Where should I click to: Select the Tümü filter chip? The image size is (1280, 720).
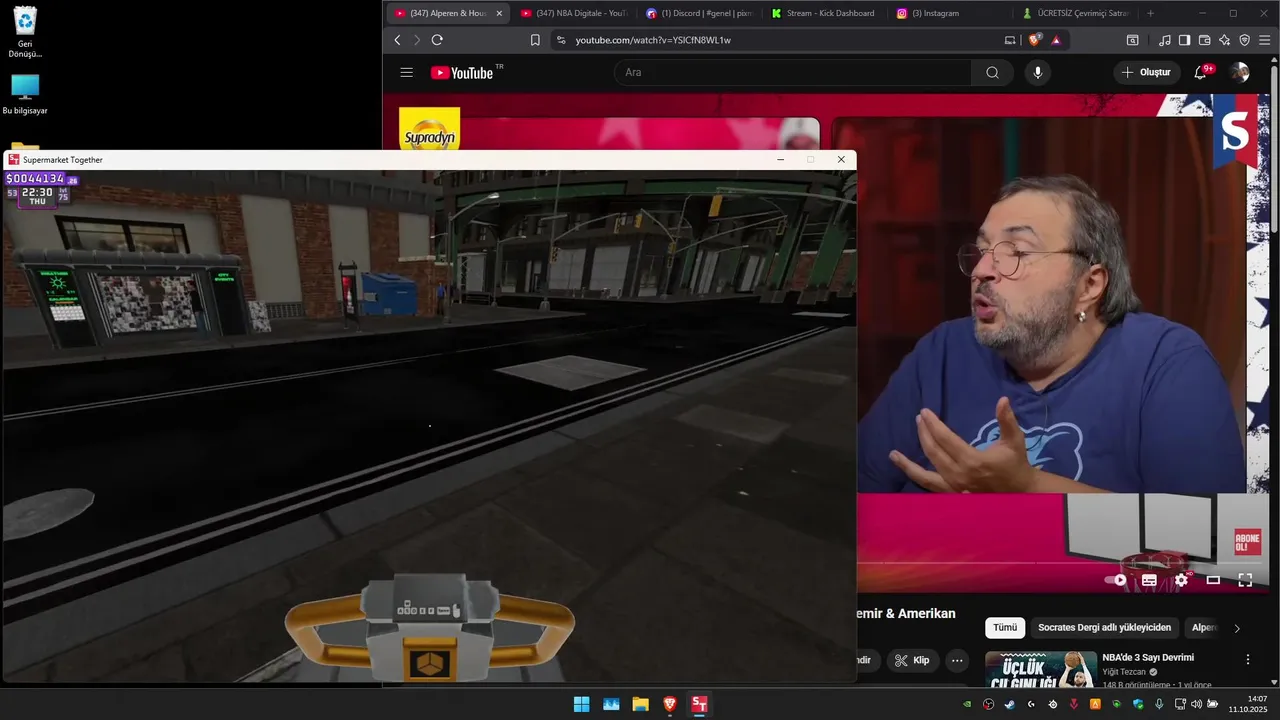pos(1005,628)
